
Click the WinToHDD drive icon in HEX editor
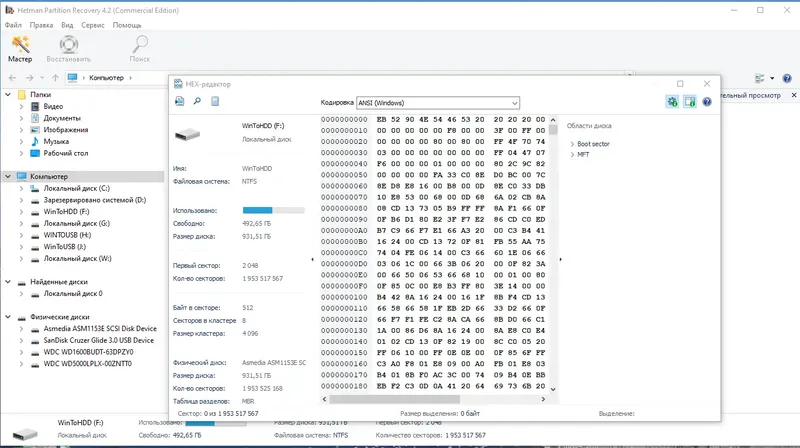pyautogui.click(x=187, y=134)
